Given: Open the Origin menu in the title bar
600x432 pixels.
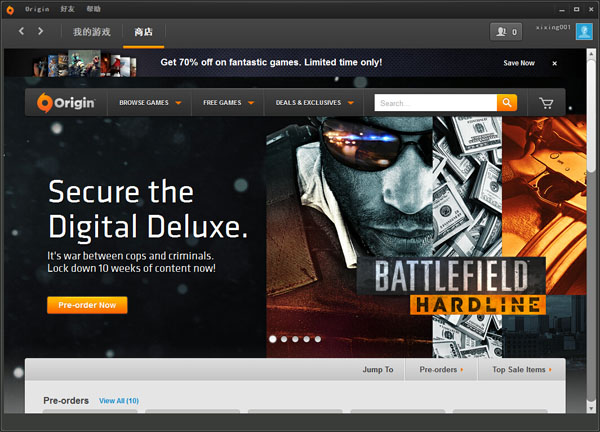Looking at the screenshot, I should 37,9.
